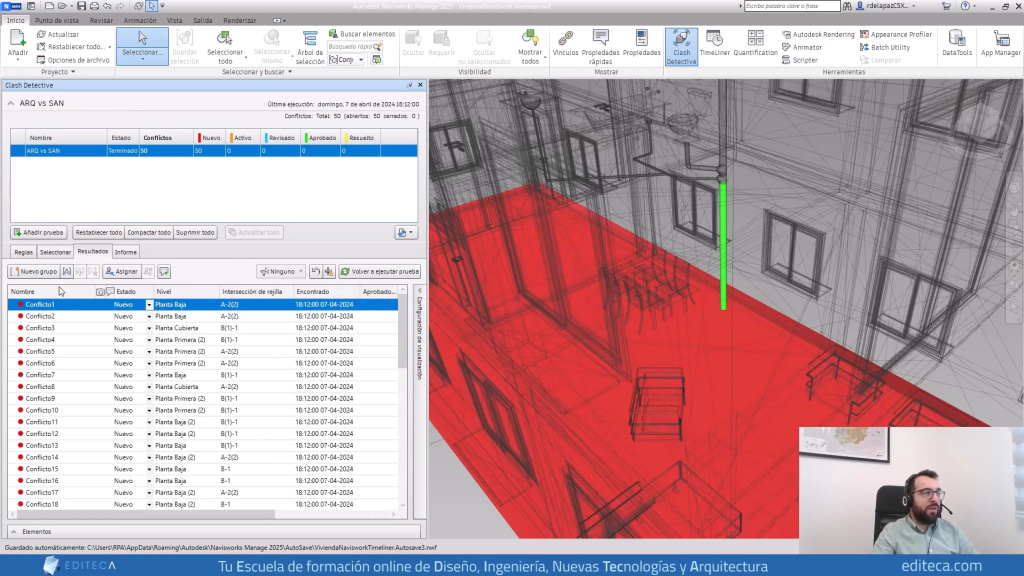Click Buscar elementos
Image resolution: width=1024 pixels, height=576 pixels.
click(x=362, y=34)
